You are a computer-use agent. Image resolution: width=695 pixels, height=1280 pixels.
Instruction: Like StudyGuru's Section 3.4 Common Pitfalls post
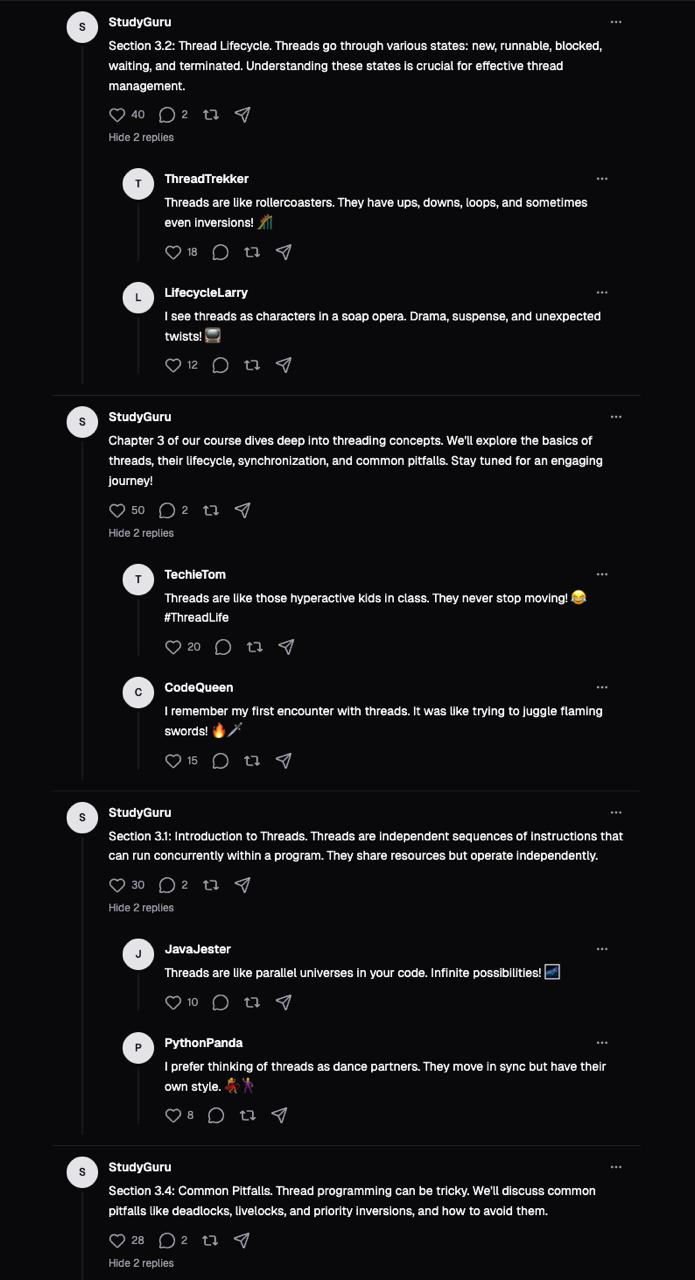click(x=117, y=1240)
